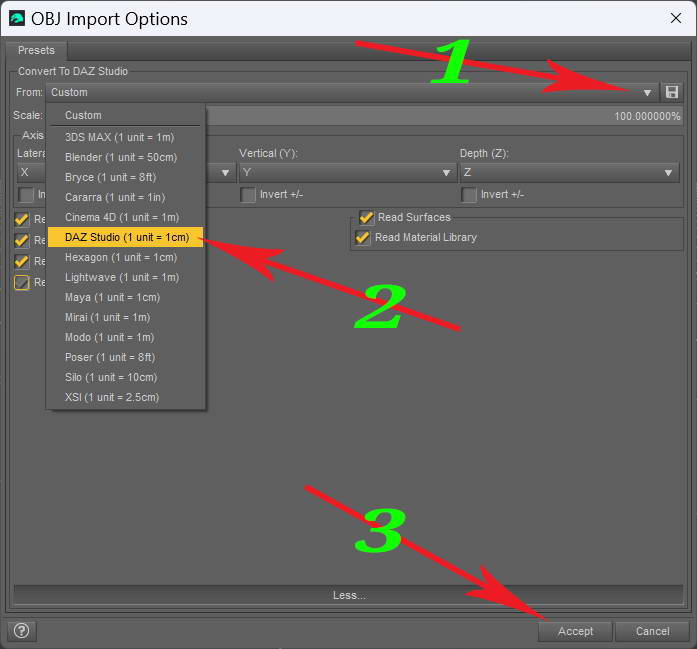Enable the unchecked bottom Read option checkbox
The width and height of the screenshot is (697, 649).
tap(22, 282)
